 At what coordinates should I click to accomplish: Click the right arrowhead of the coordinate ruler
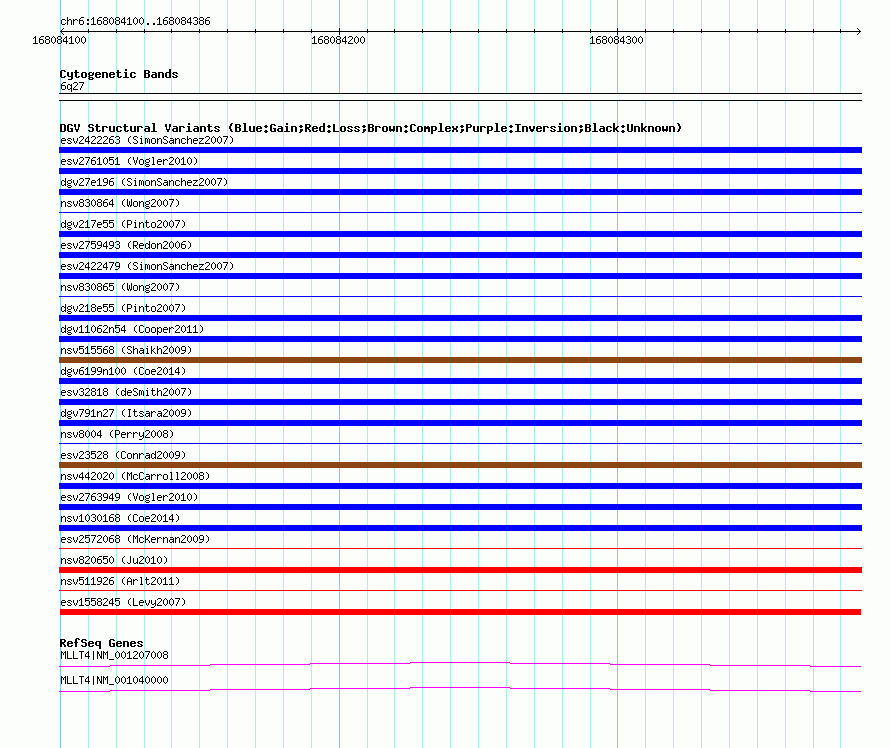click(859, 31)
